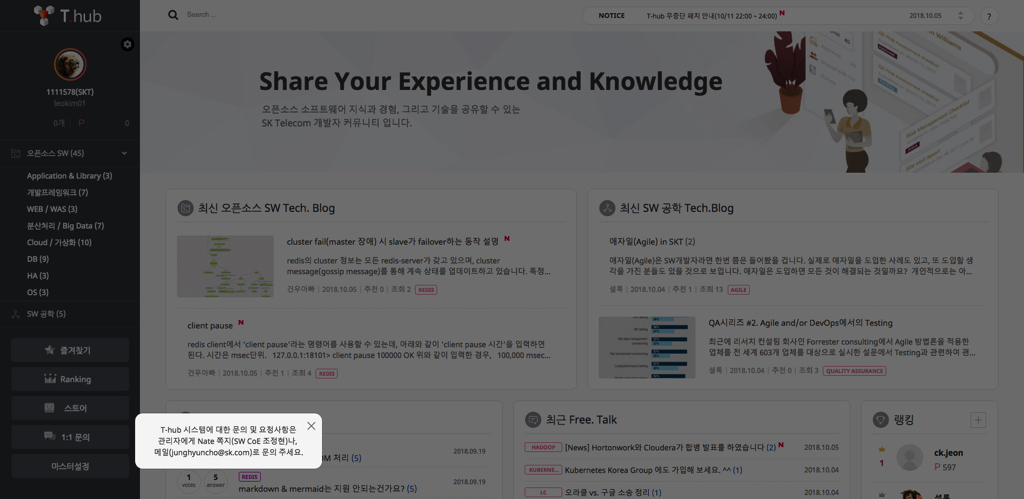
Task: Open the Ranking sidebar button
Action: coord(70,379)
